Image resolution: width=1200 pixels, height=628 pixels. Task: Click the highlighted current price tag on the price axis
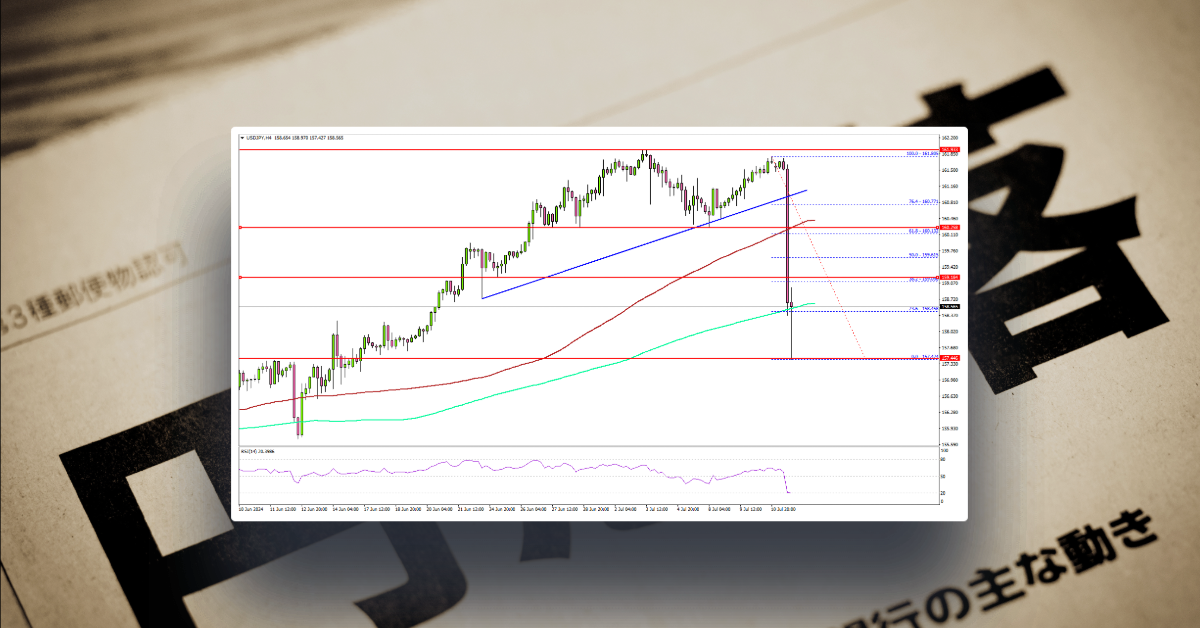948,357
